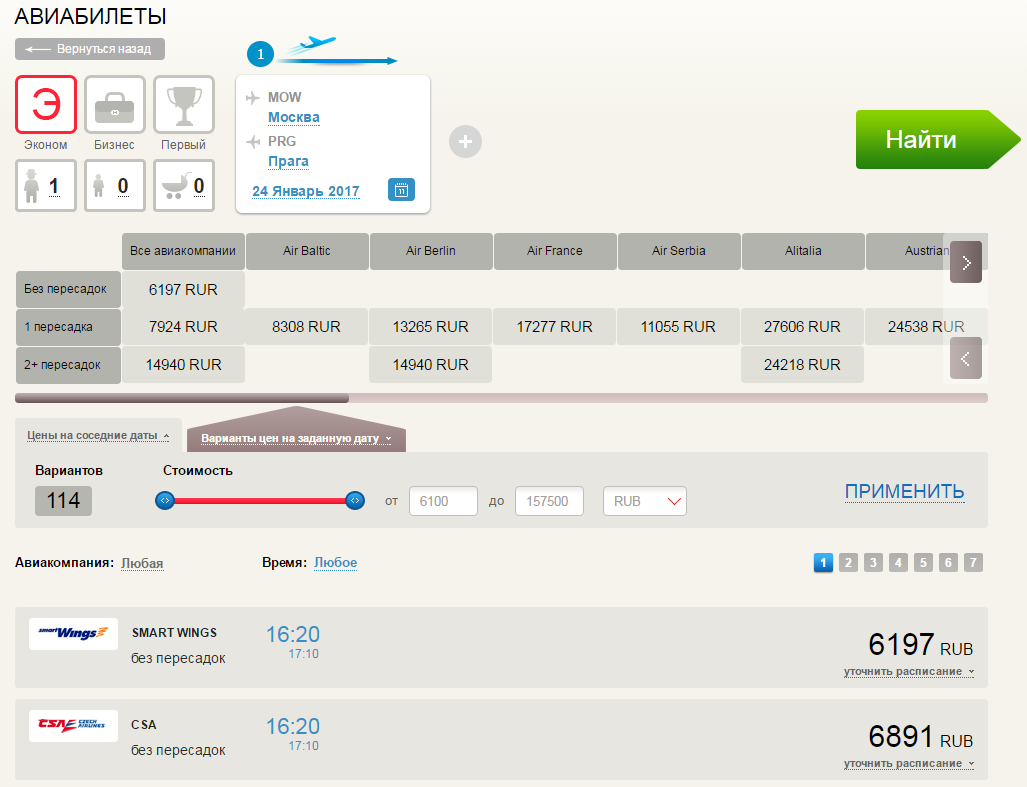Click the left price slider handle
1027x787 pixels.
click(166, 500)
